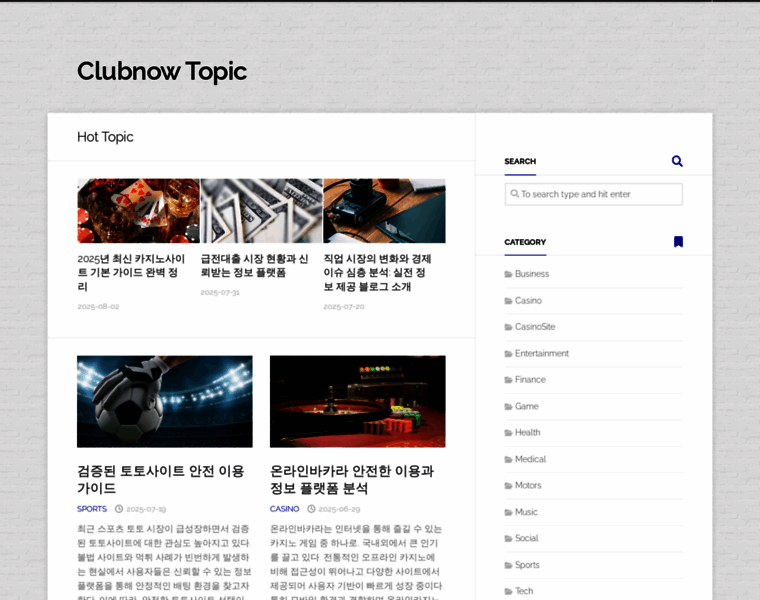Click the 2025-07-31 date text
760x600 pixels.
[220, 292]
